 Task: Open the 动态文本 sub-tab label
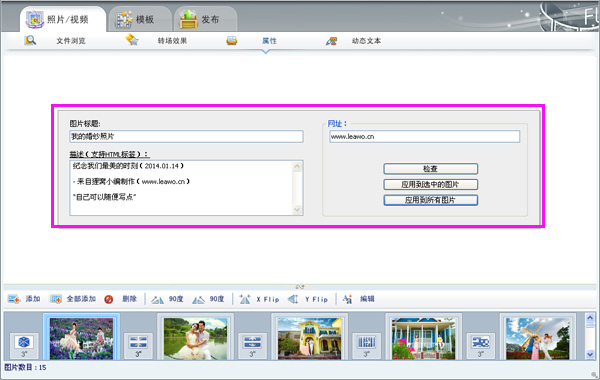coord(366,41)
